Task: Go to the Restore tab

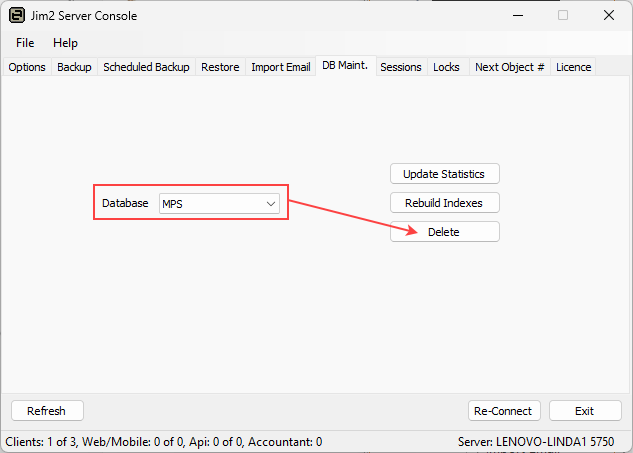Action: 220,67
